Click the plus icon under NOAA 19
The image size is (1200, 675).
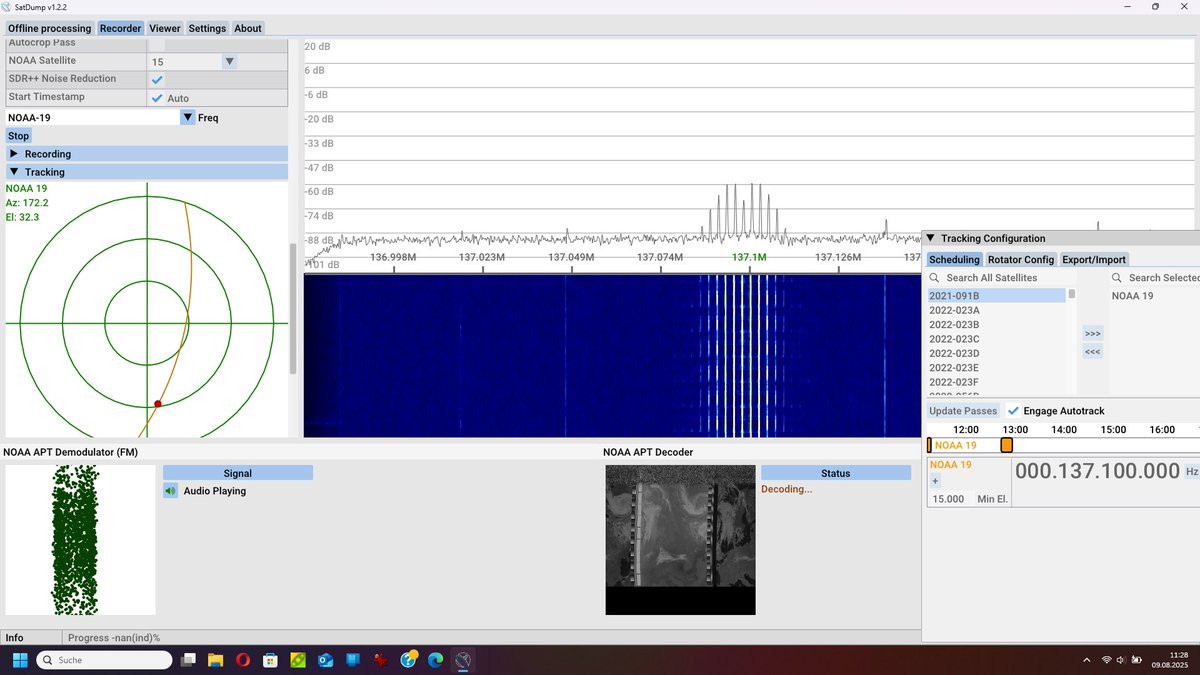[x=935, y=481]
